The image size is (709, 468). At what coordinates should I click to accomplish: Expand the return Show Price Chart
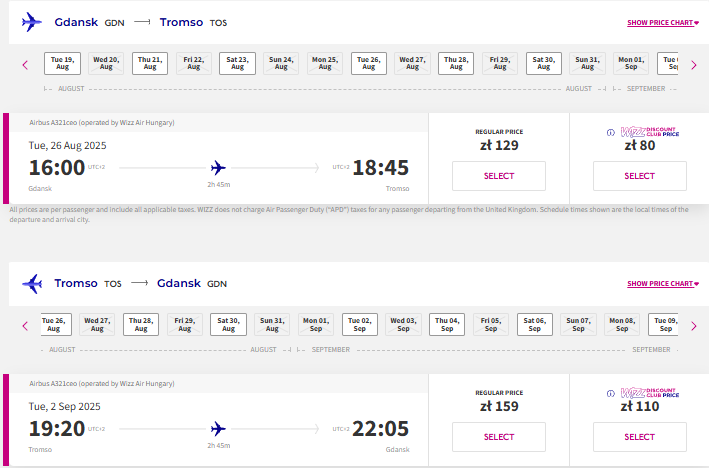[x=663, y=284]
